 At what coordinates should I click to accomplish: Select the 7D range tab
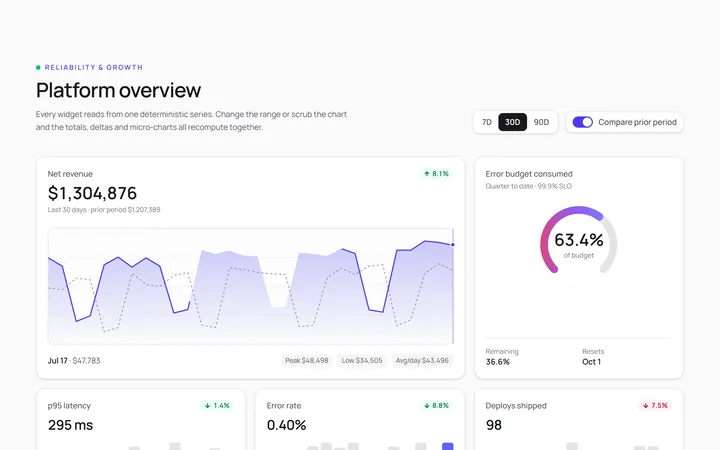(x=486, y=122)
